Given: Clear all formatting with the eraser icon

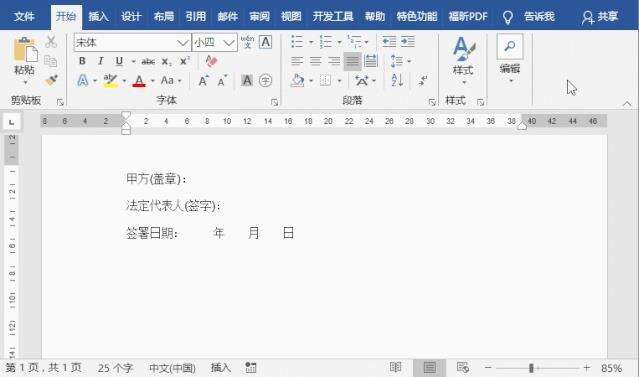Looking at the screenshot, I should [x=211, y=61].
